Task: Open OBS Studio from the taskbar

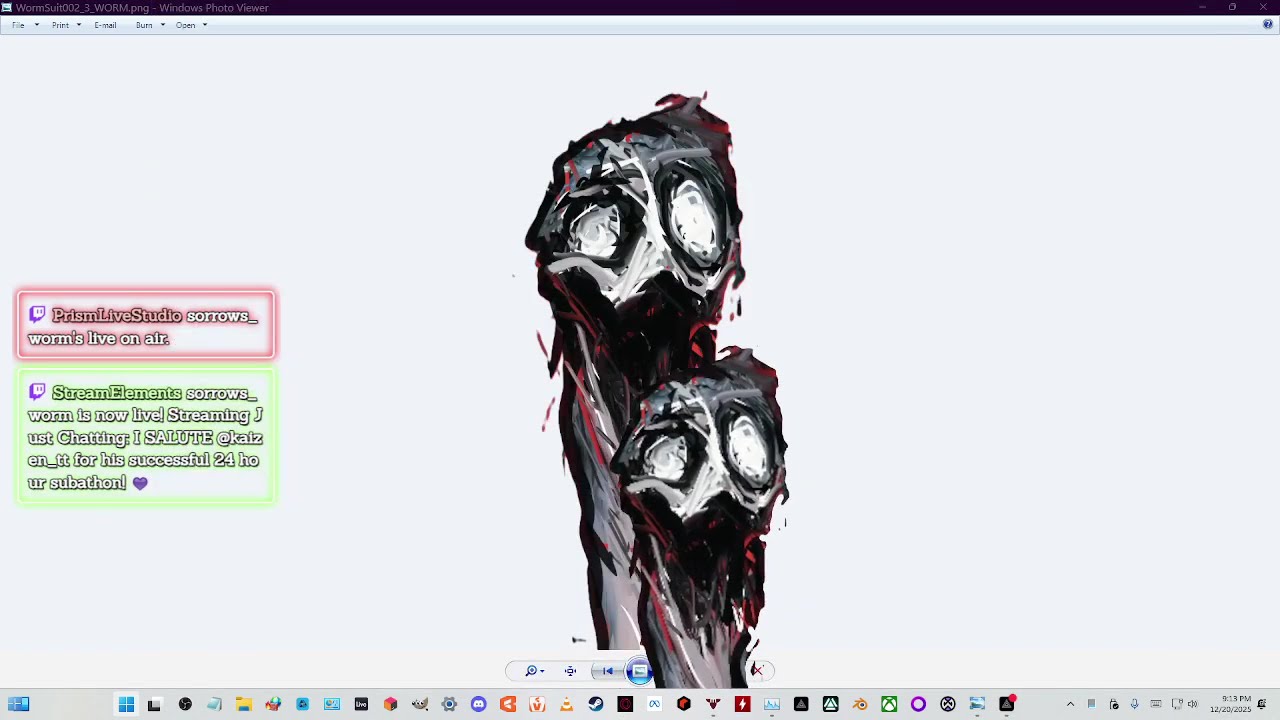Action: pos(185,705)
